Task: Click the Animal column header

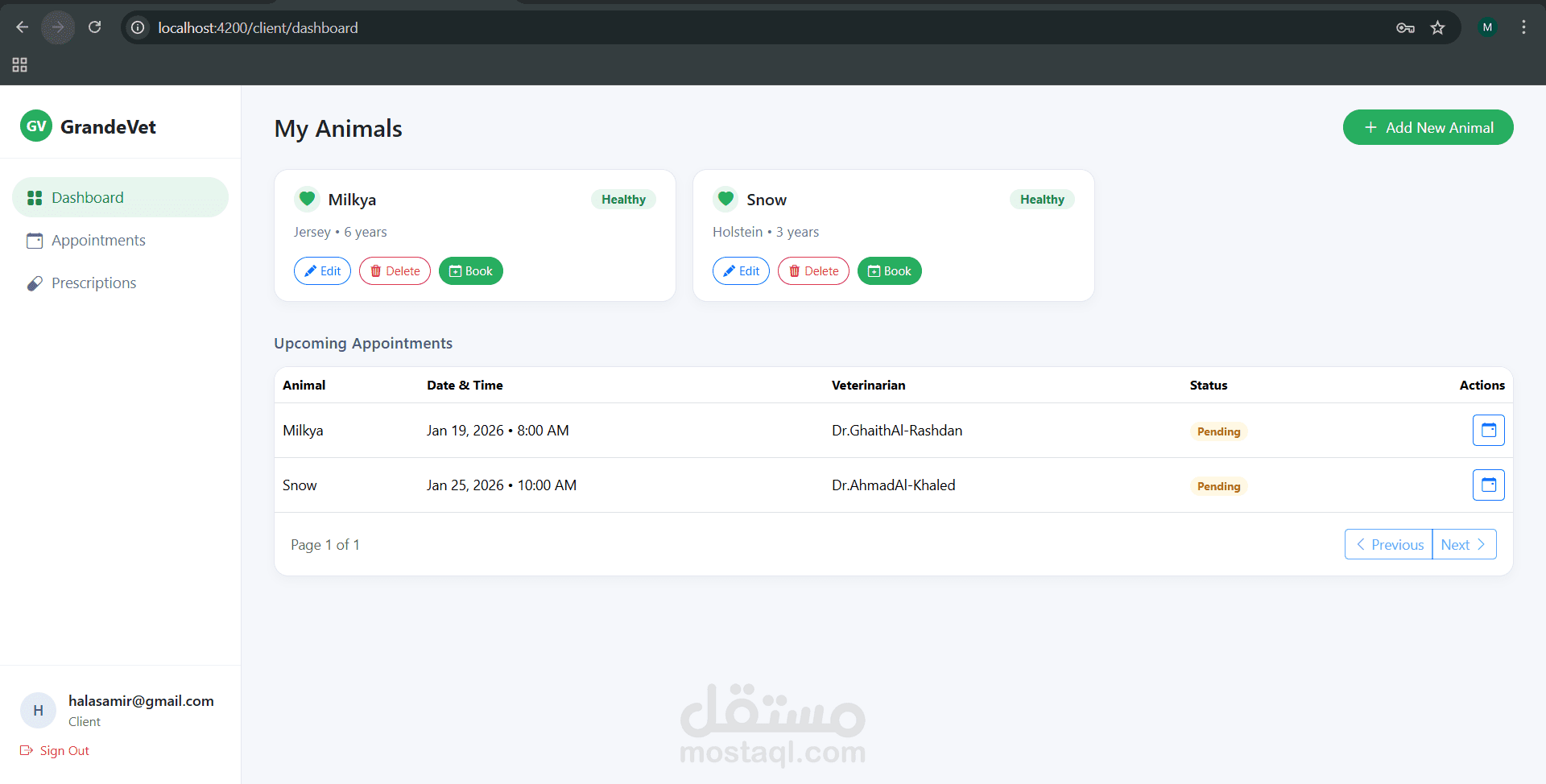Action: click(x=304, y=385)
